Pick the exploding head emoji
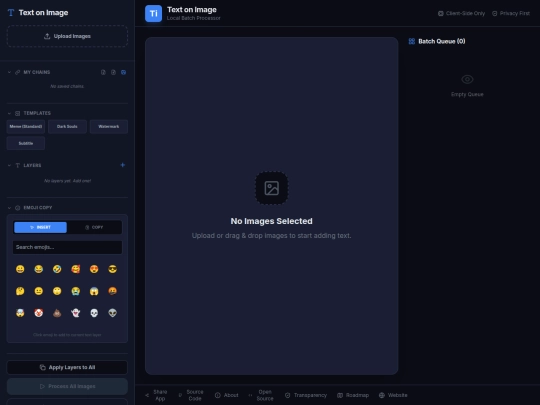Screen dimensions: 540x405 20,313
